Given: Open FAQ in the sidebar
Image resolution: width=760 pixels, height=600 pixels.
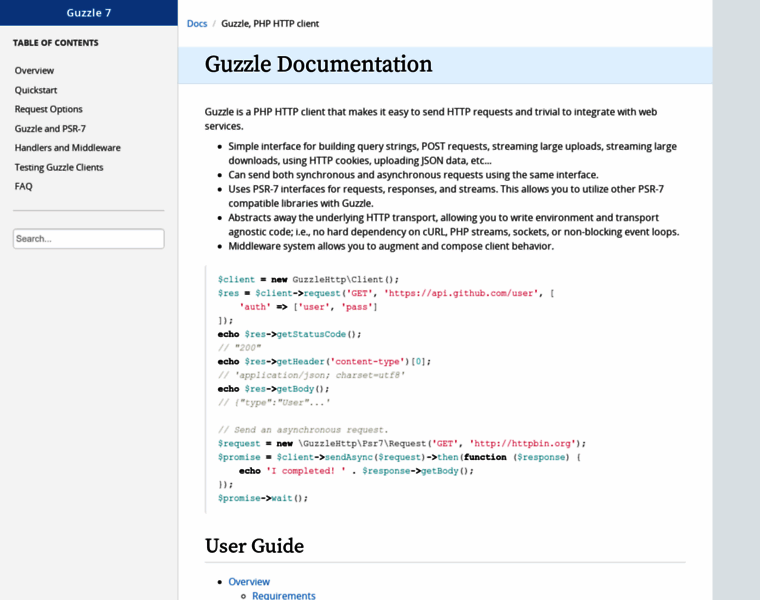Looking at the screenshot, I should [x=23, y=187].
